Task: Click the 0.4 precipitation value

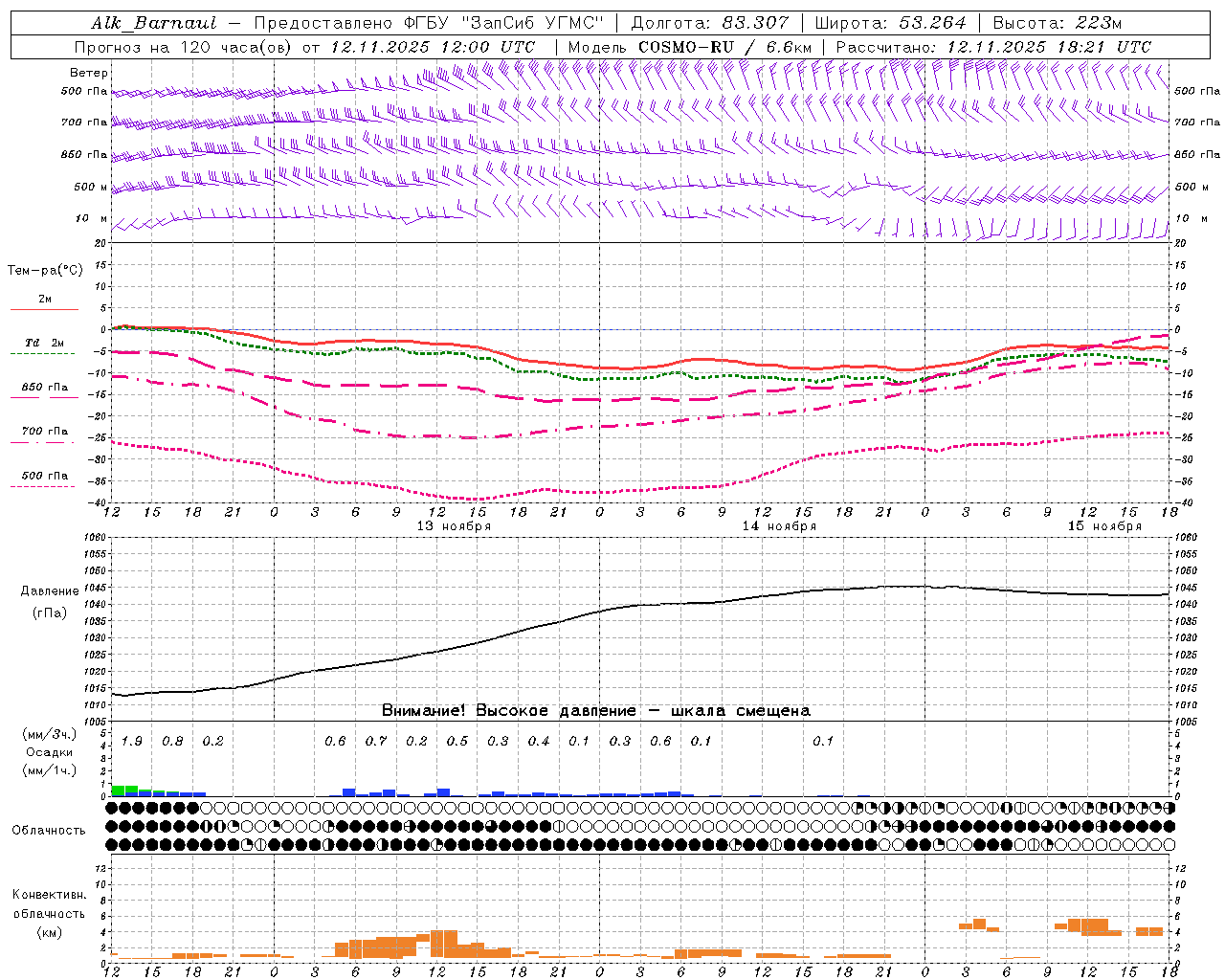Action: 539,742
